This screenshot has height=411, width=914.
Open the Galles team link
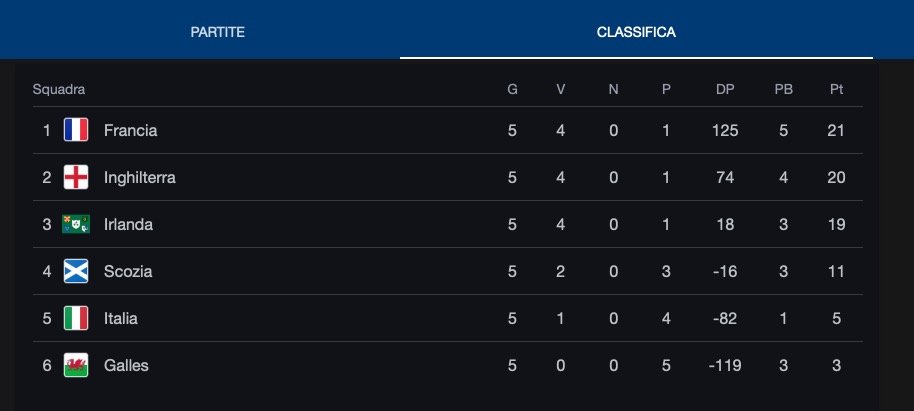[x=126, y=366]
